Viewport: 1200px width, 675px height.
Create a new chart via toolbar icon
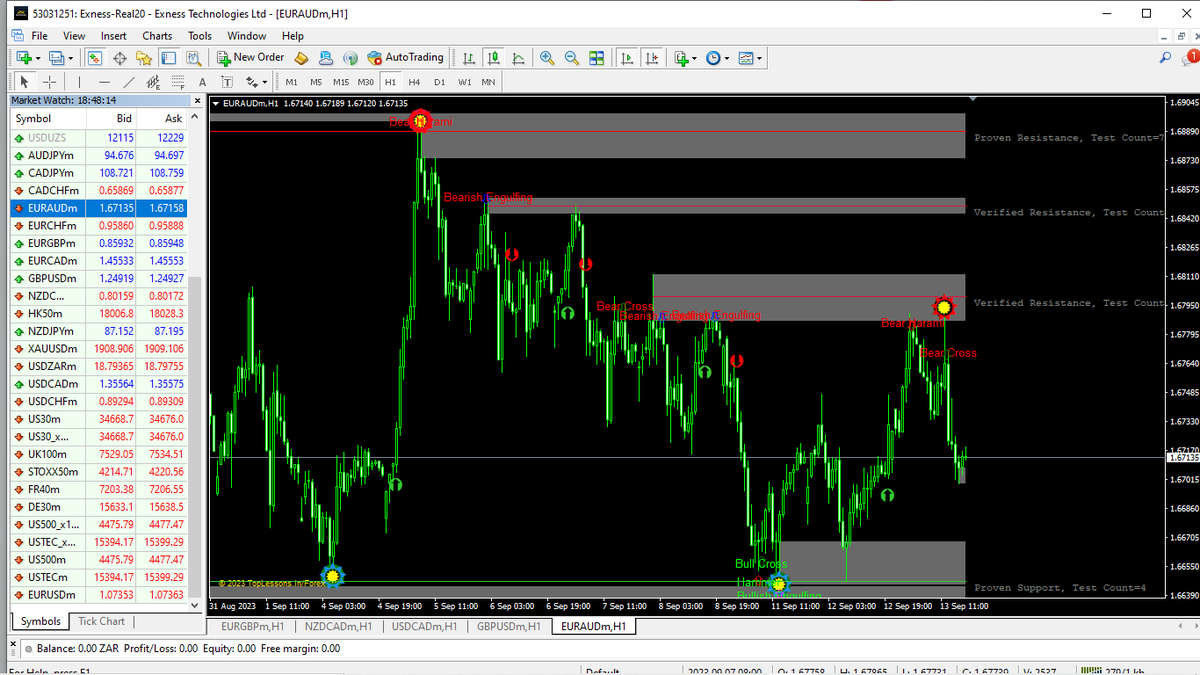[23, 58]
